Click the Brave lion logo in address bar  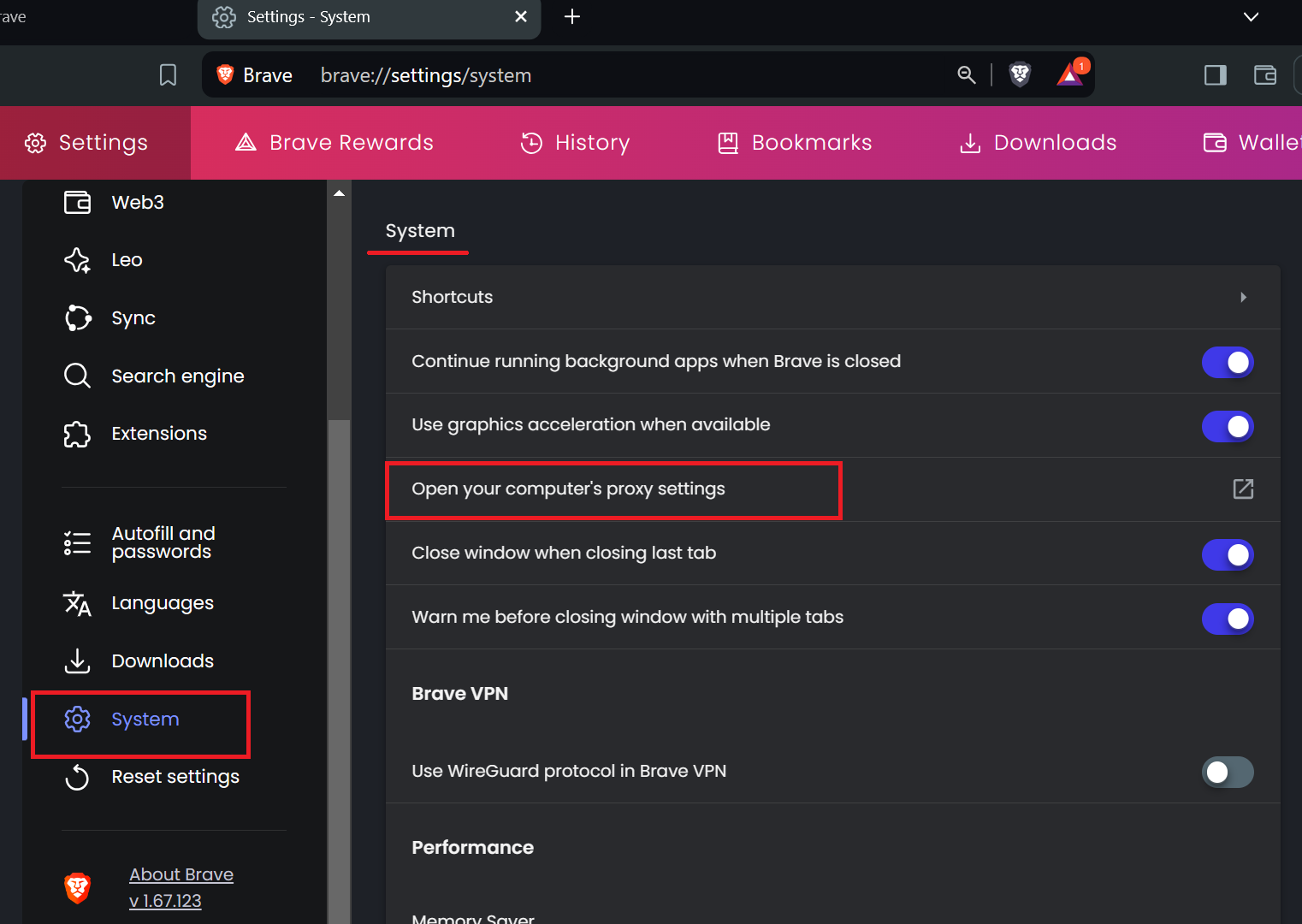point(226,75)
